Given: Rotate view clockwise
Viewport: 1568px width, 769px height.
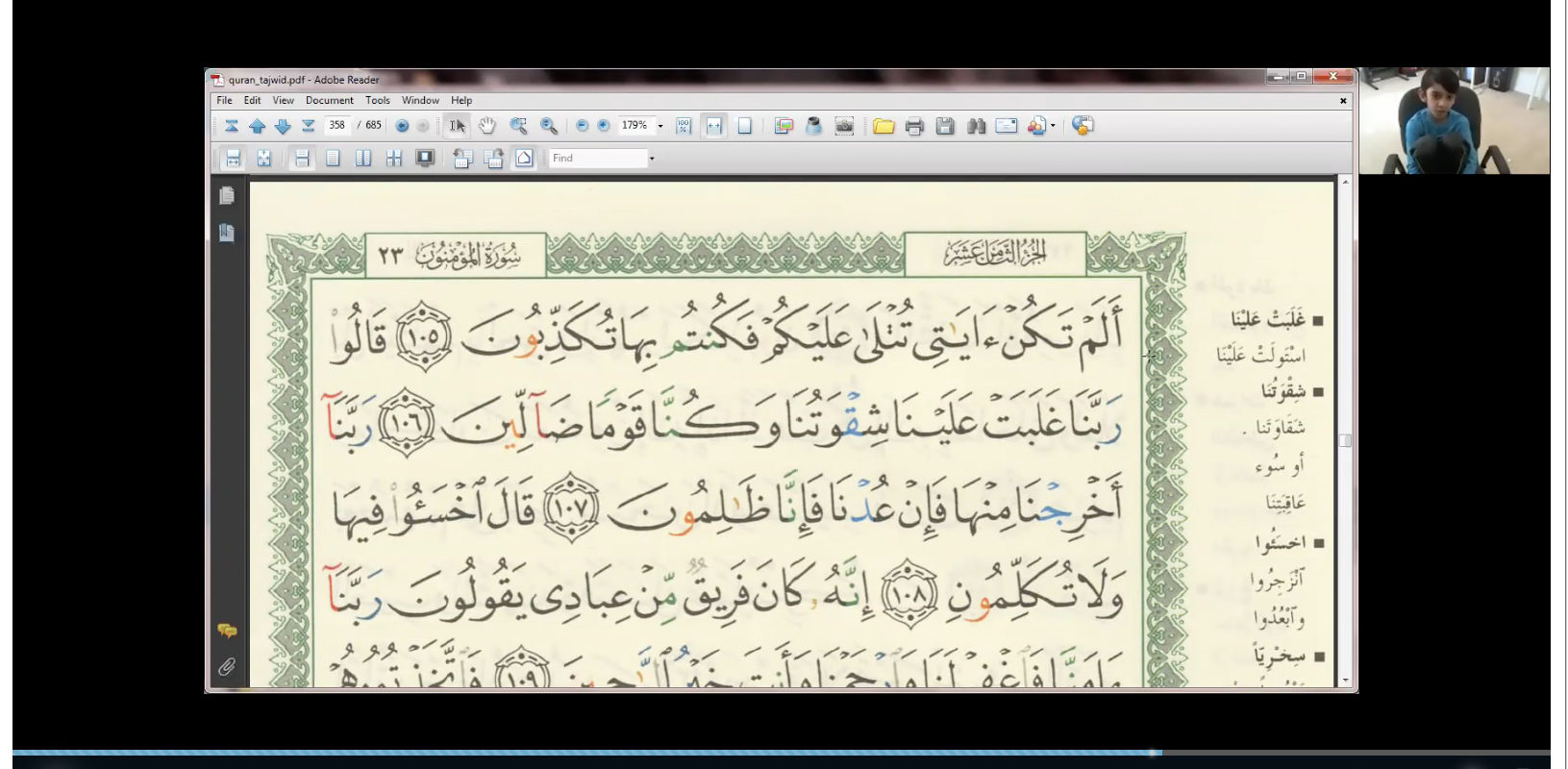Looking at the screenshot, I should (x=493, y=159).
